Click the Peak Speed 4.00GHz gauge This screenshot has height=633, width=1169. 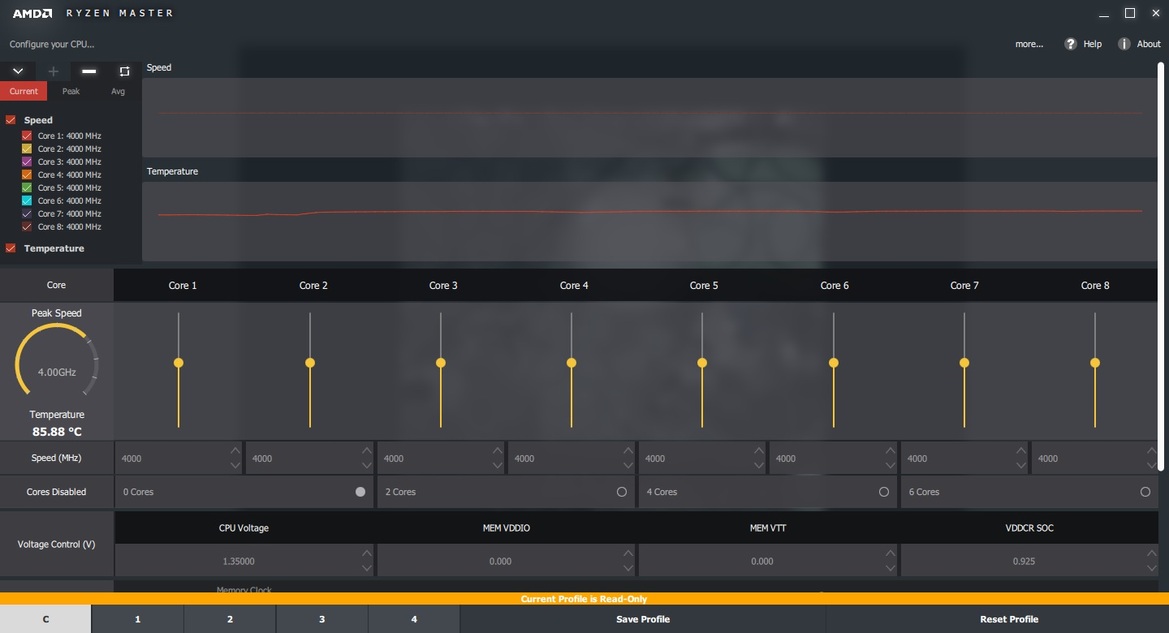[57, 359]
